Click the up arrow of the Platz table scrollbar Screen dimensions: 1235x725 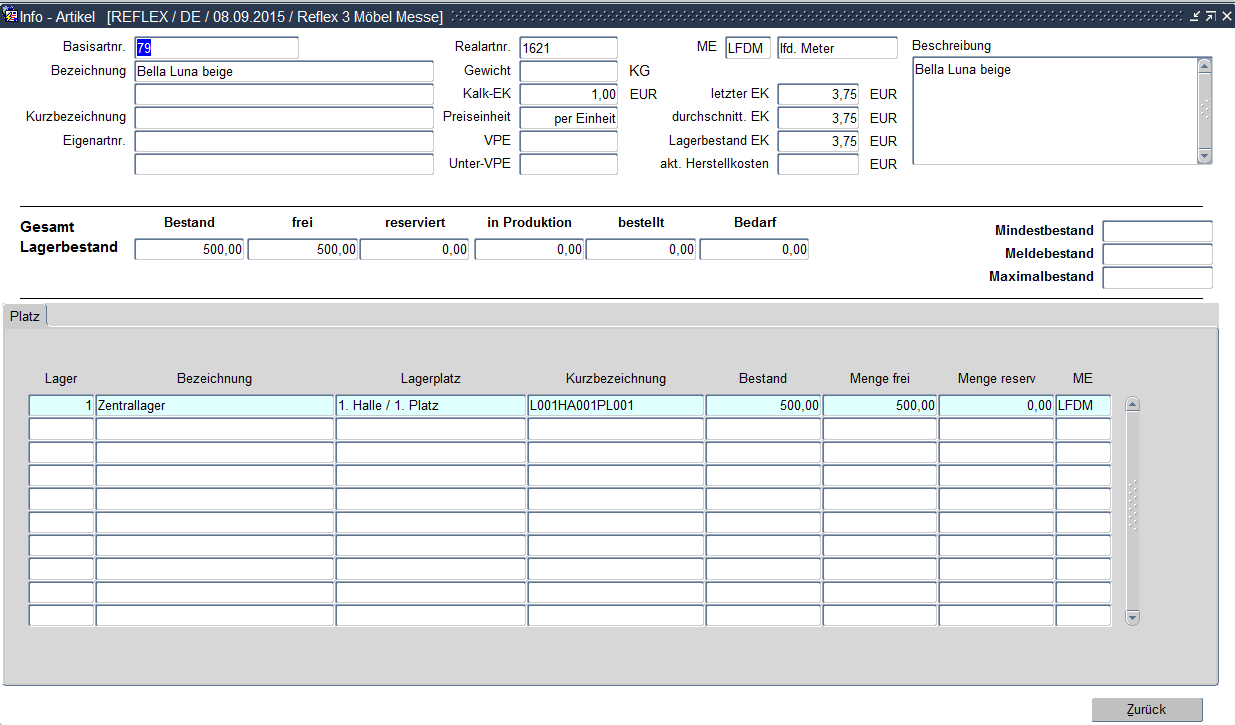click(x=1133, y=405)
